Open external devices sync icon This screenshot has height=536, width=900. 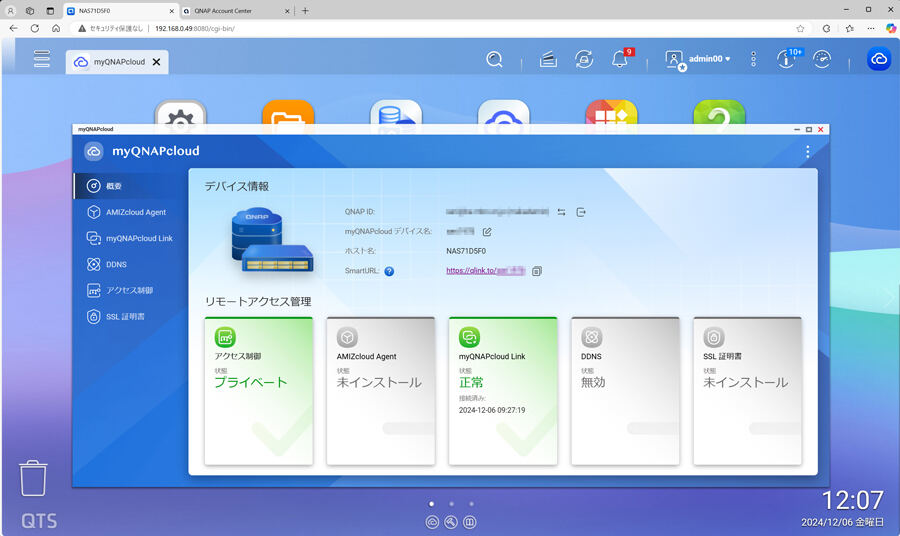(584, 59)
